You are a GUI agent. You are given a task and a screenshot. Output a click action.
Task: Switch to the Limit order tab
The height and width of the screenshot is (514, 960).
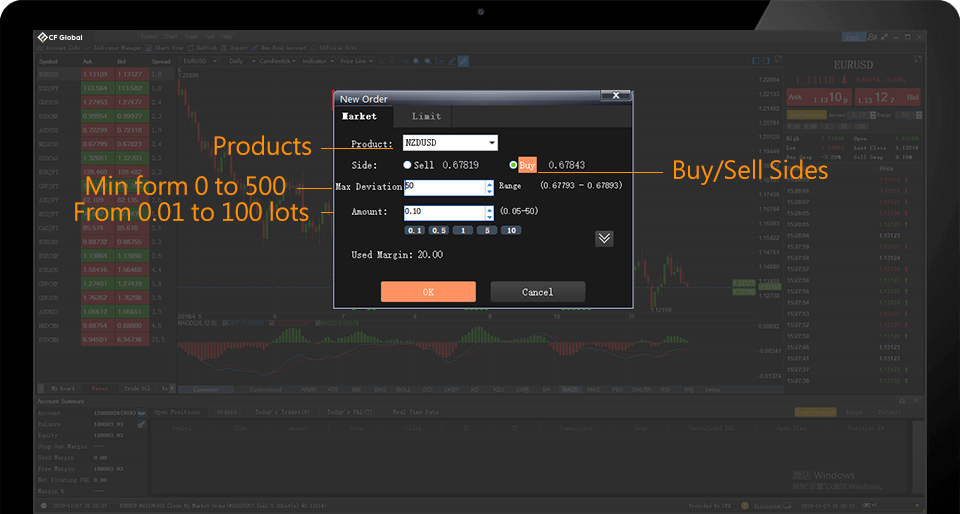coord(426,117)
